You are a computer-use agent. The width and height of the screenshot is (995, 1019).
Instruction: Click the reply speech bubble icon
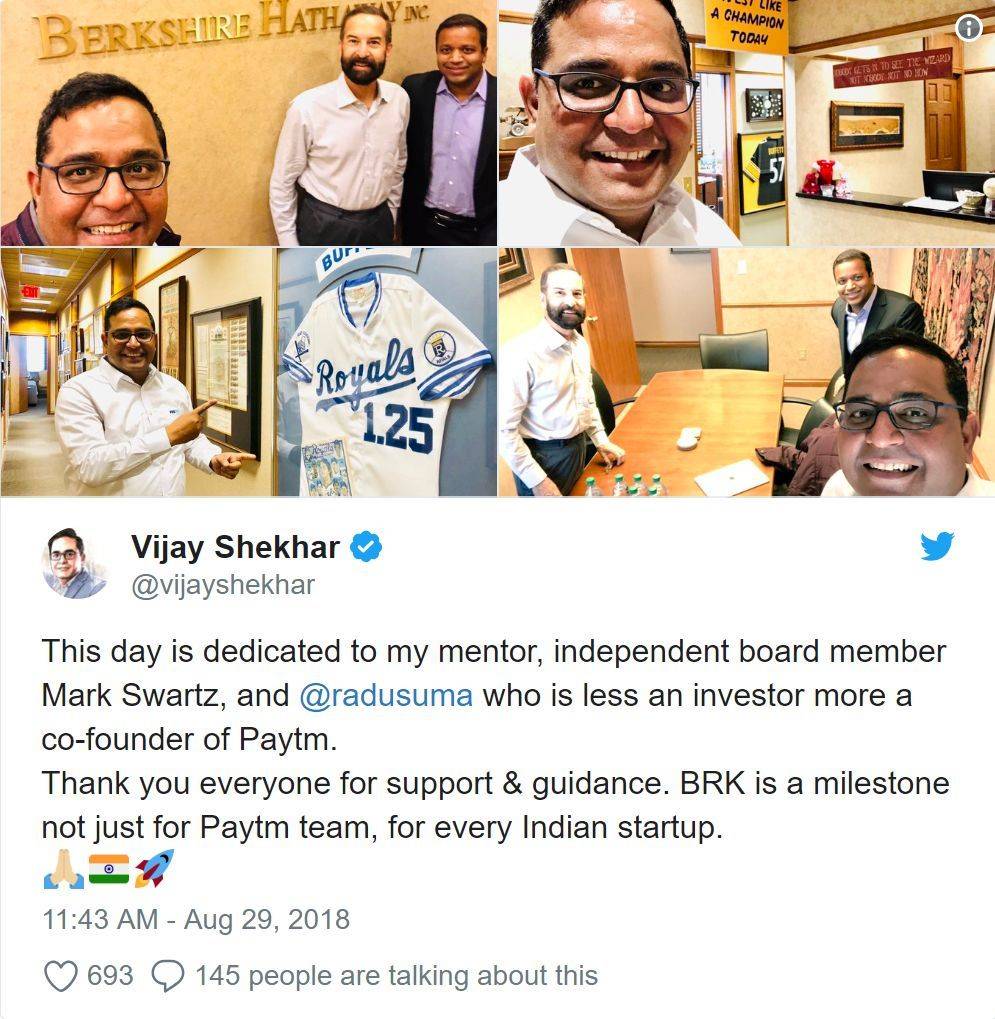pos(168,976)
